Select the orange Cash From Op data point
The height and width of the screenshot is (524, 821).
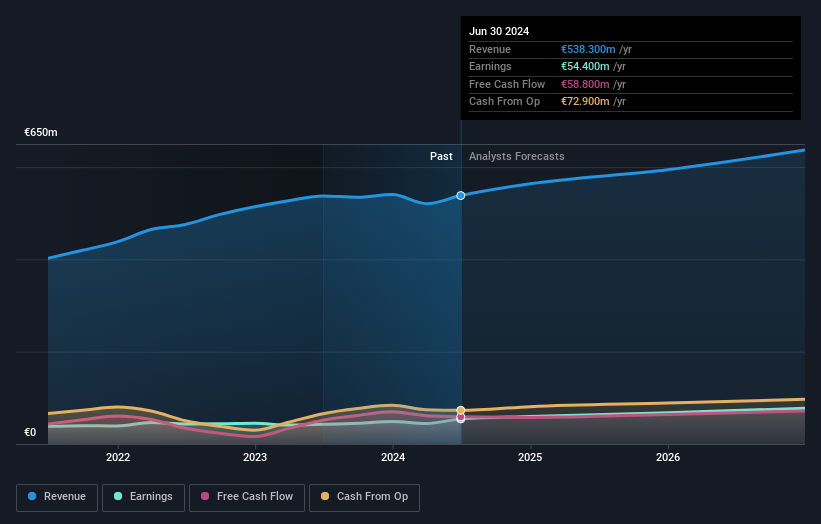[460, 410]
